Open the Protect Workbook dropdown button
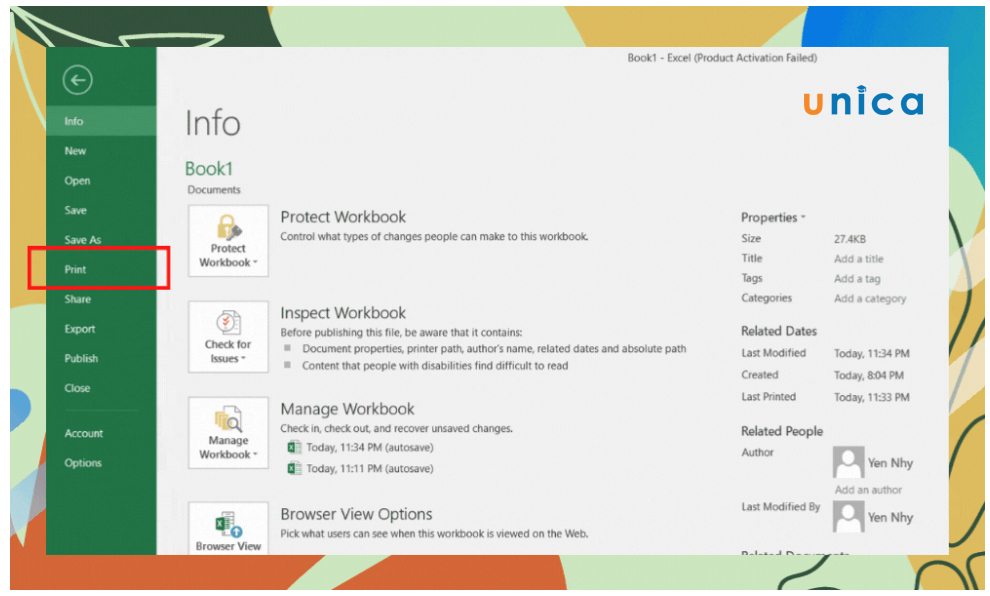 [228, 241]
